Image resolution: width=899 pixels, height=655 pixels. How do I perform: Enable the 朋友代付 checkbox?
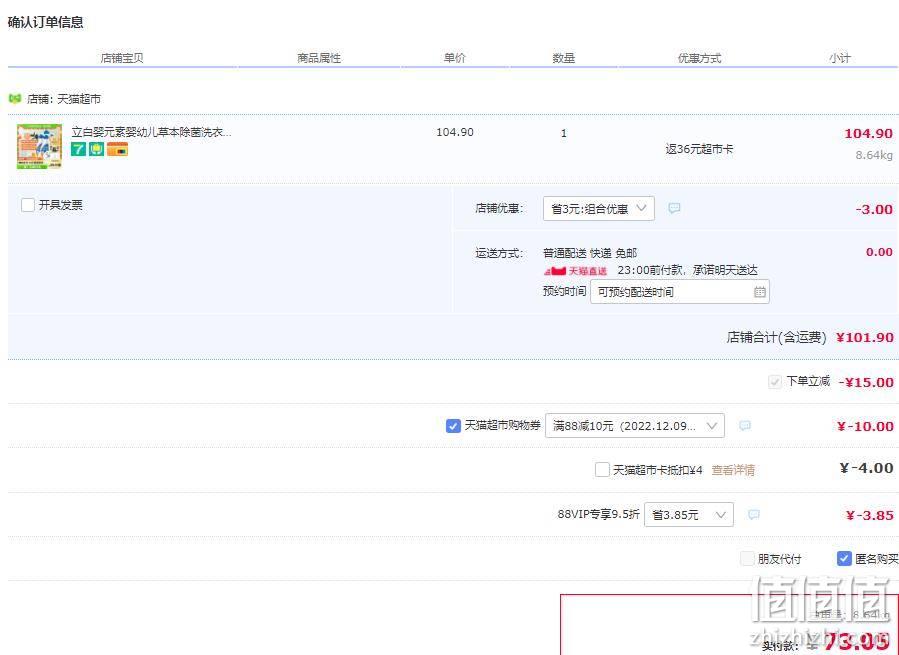tap(747, 558)
